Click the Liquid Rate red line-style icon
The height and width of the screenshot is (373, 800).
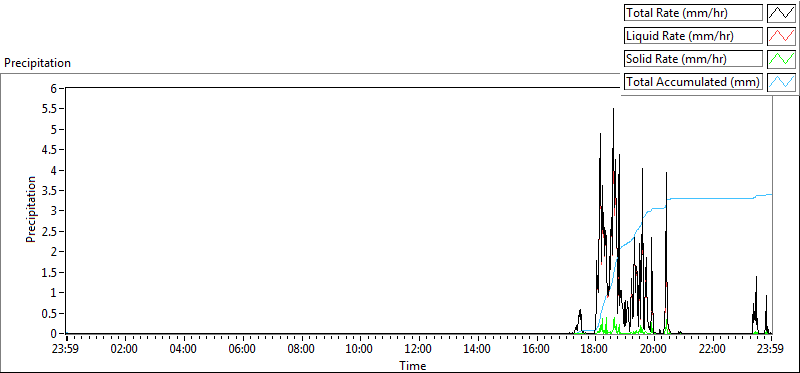point(782,36)
